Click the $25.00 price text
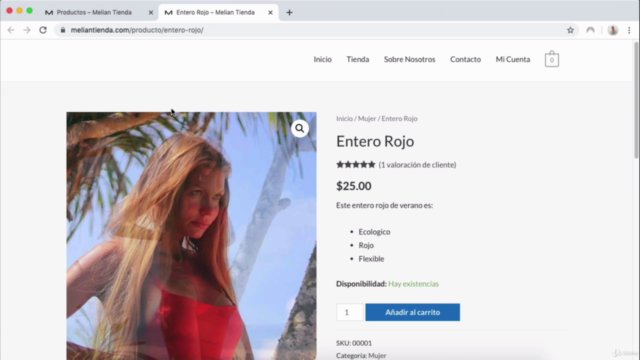The image size is (640, 360). pyautogui.click(x=354, y=186)
